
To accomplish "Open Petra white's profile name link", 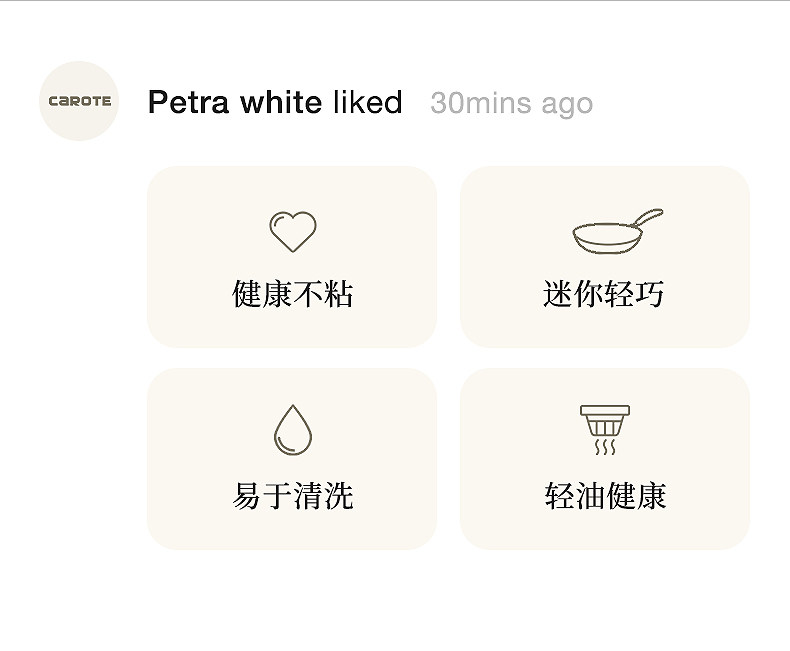I will [x=235, y=102].
